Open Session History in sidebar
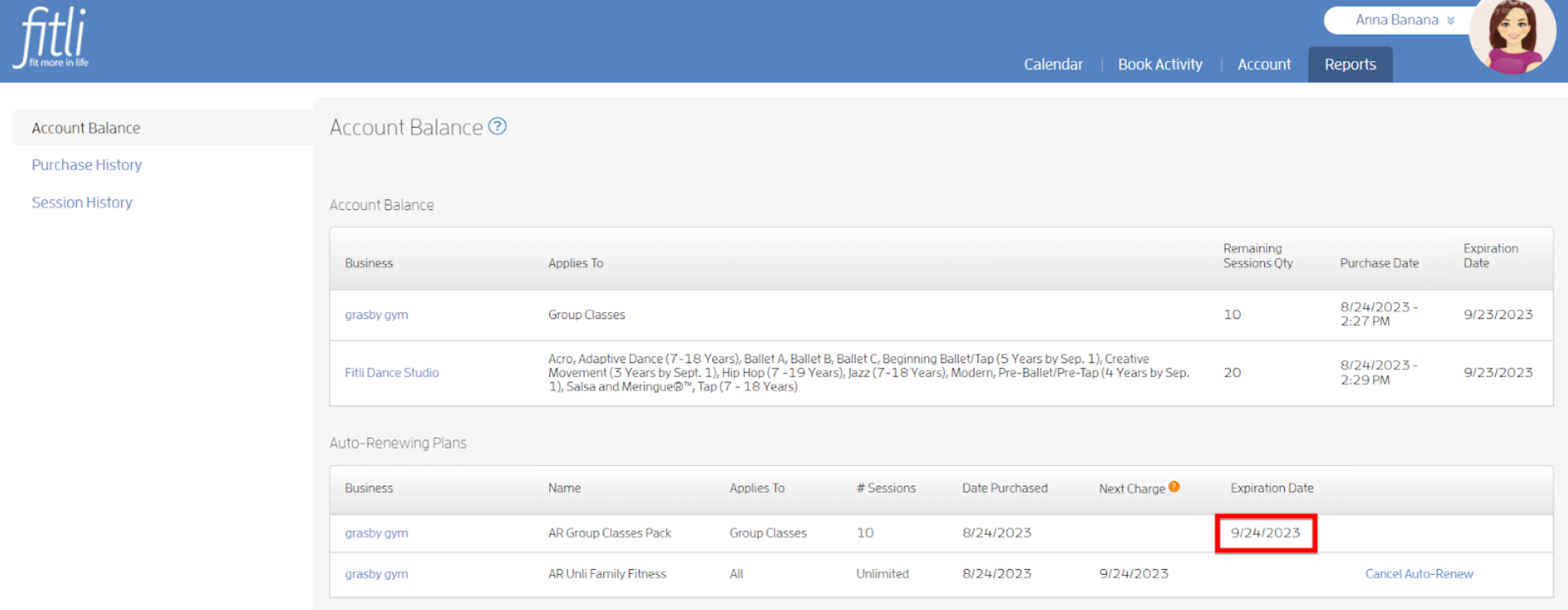The height and width of the screenshot is (610, 1568). [82, 202]
